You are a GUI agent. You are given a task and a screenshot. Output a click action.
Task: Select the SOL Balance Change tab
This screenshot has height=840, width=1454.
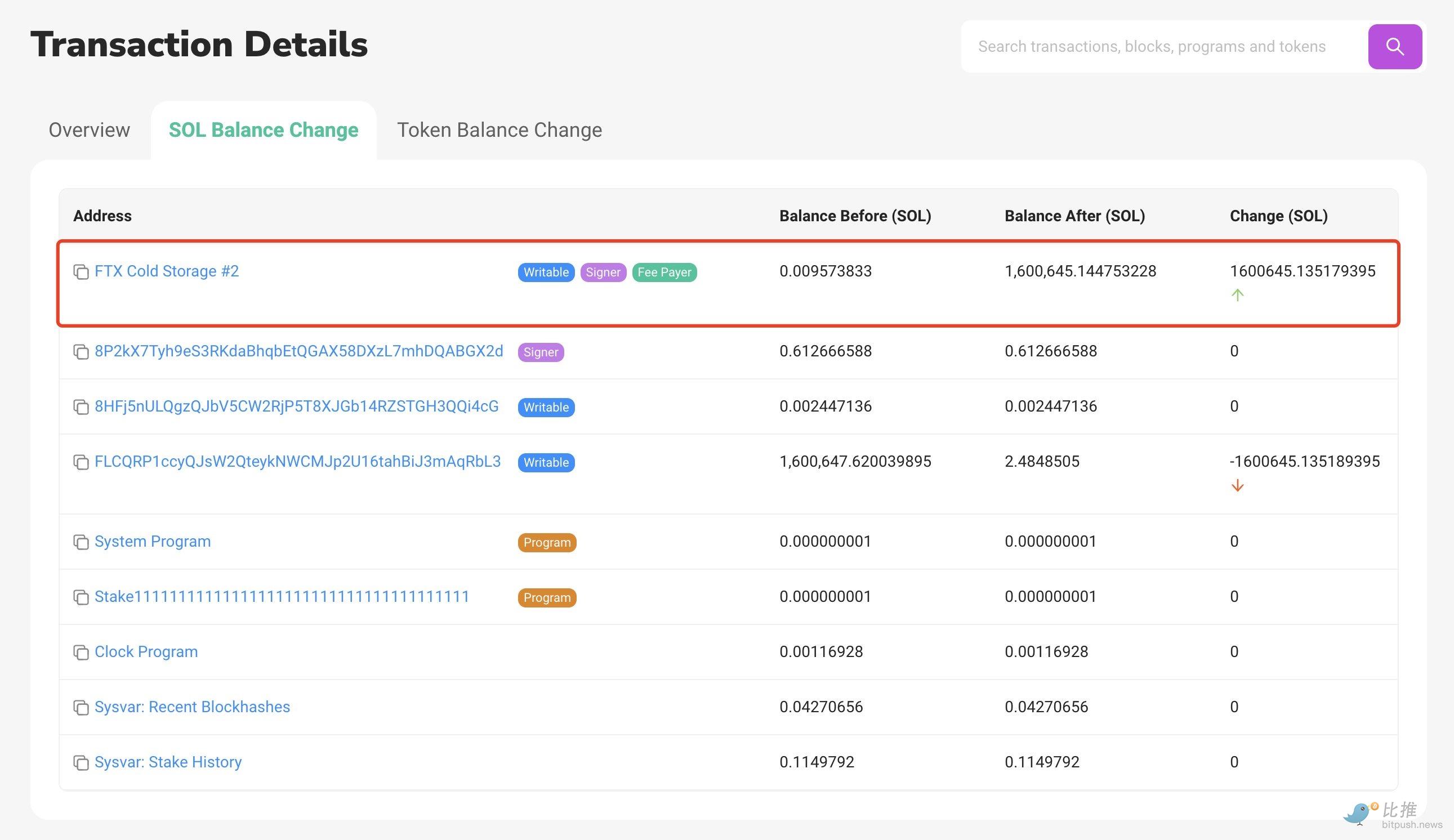click(x=263, y=130)
